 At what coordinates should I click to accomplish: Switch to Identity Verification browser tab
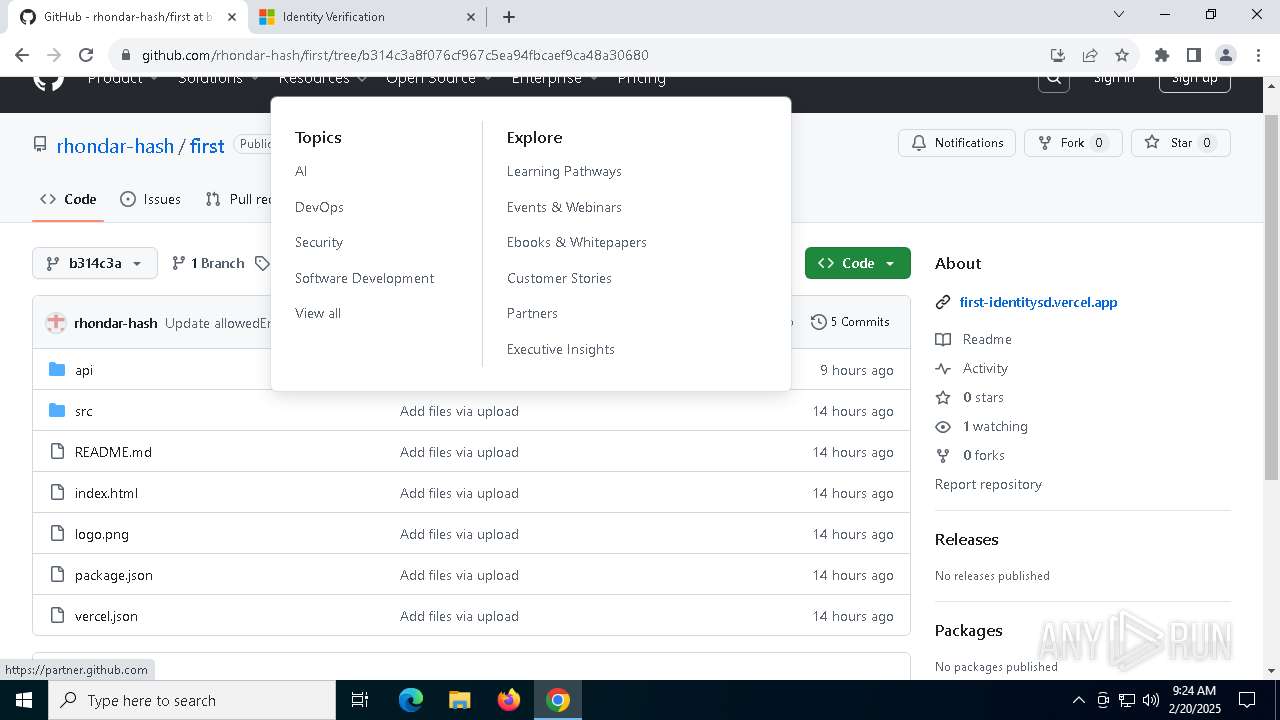pos(365,16)
